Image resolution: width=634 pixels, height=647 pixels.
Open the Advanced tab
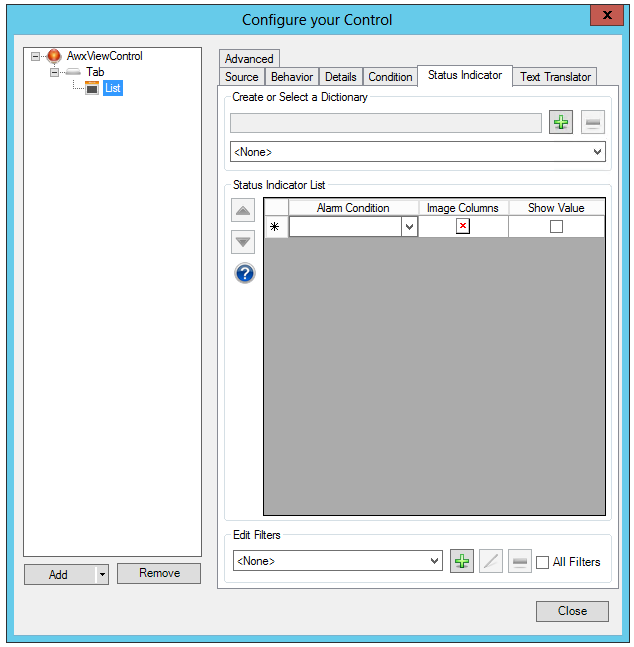point(249,59)
